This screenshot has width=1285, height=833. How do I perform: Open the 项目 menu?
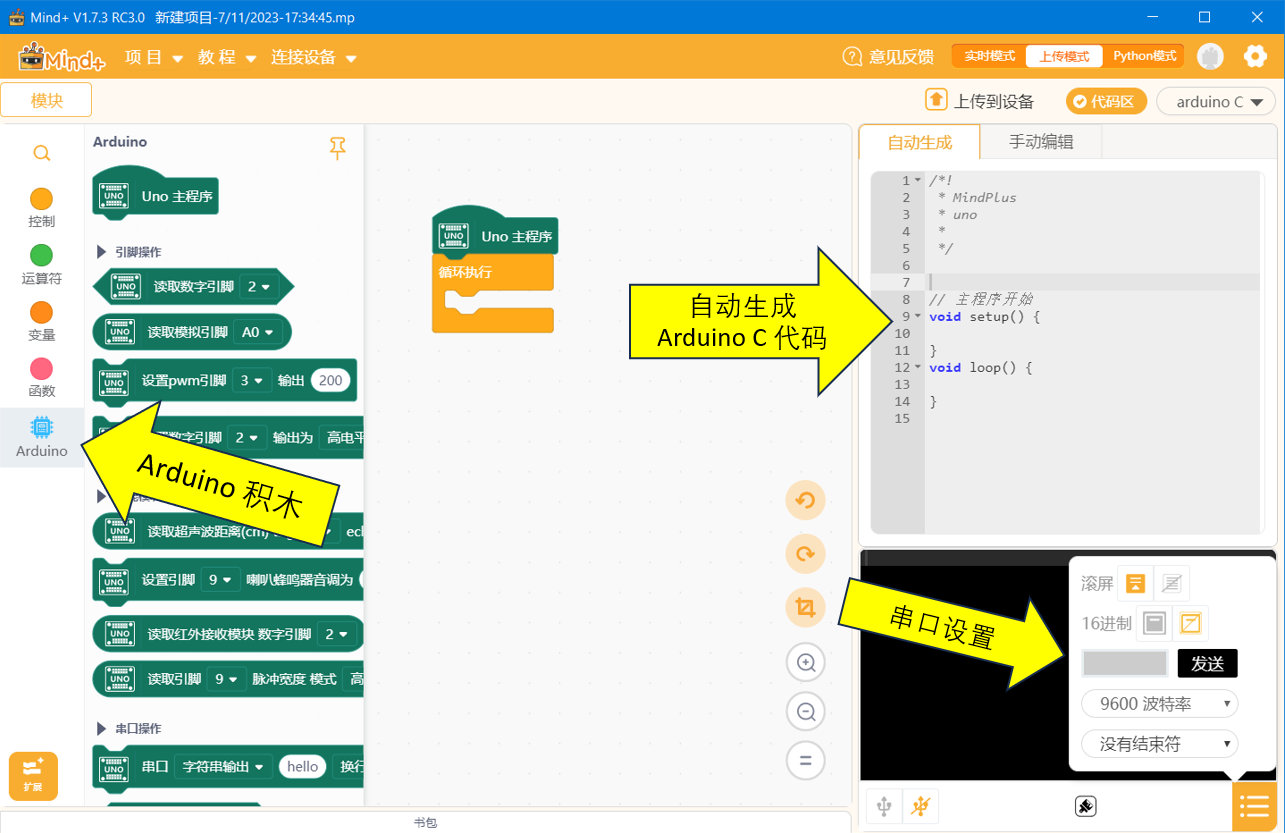tap(154, 57)
